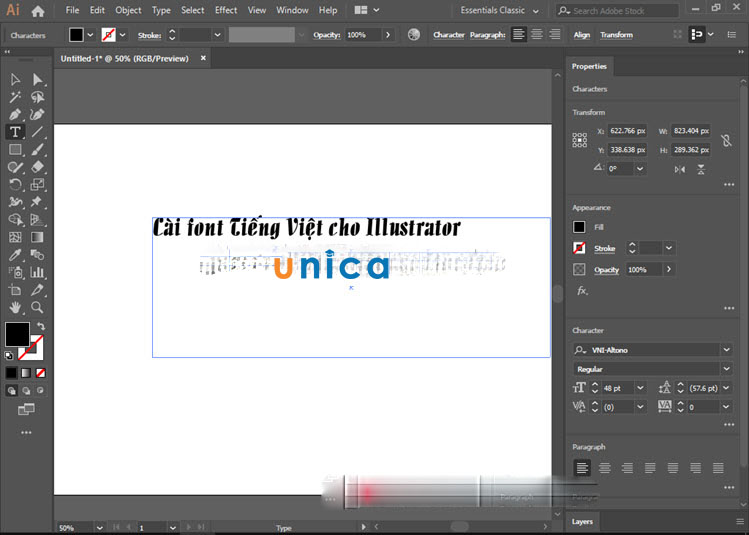Open the Effect menu
The width and height of the screenshot is (749, 535).
(226, 11)
